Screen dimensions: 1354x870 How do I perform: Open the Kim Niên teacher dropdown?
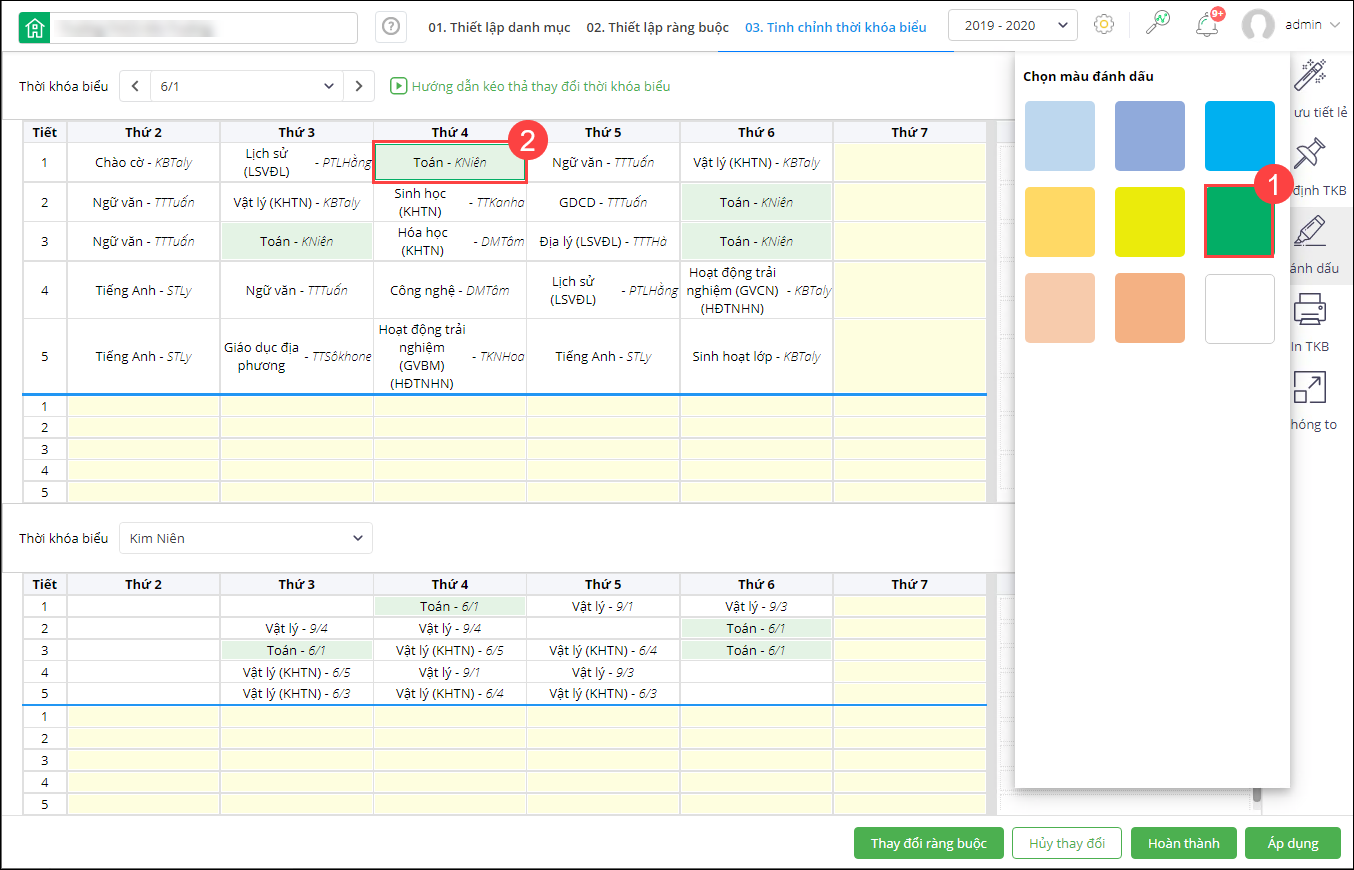point(246,538)
